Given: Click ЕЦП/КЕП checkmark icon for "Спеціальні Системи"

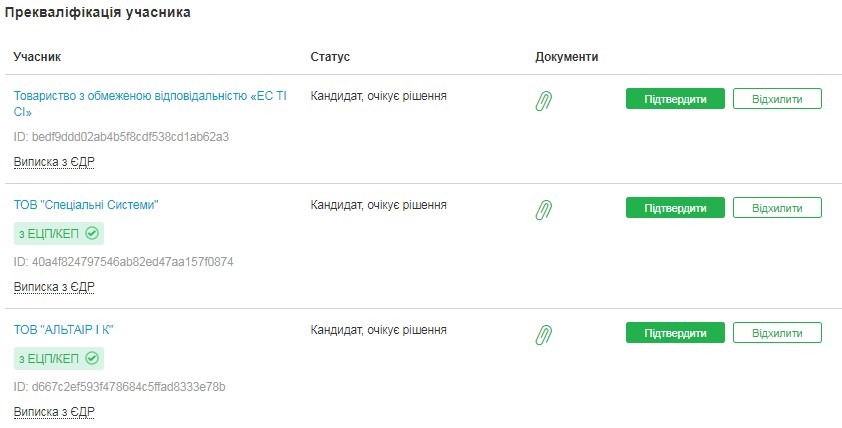Looking at the screenshot, I should 92,233.
